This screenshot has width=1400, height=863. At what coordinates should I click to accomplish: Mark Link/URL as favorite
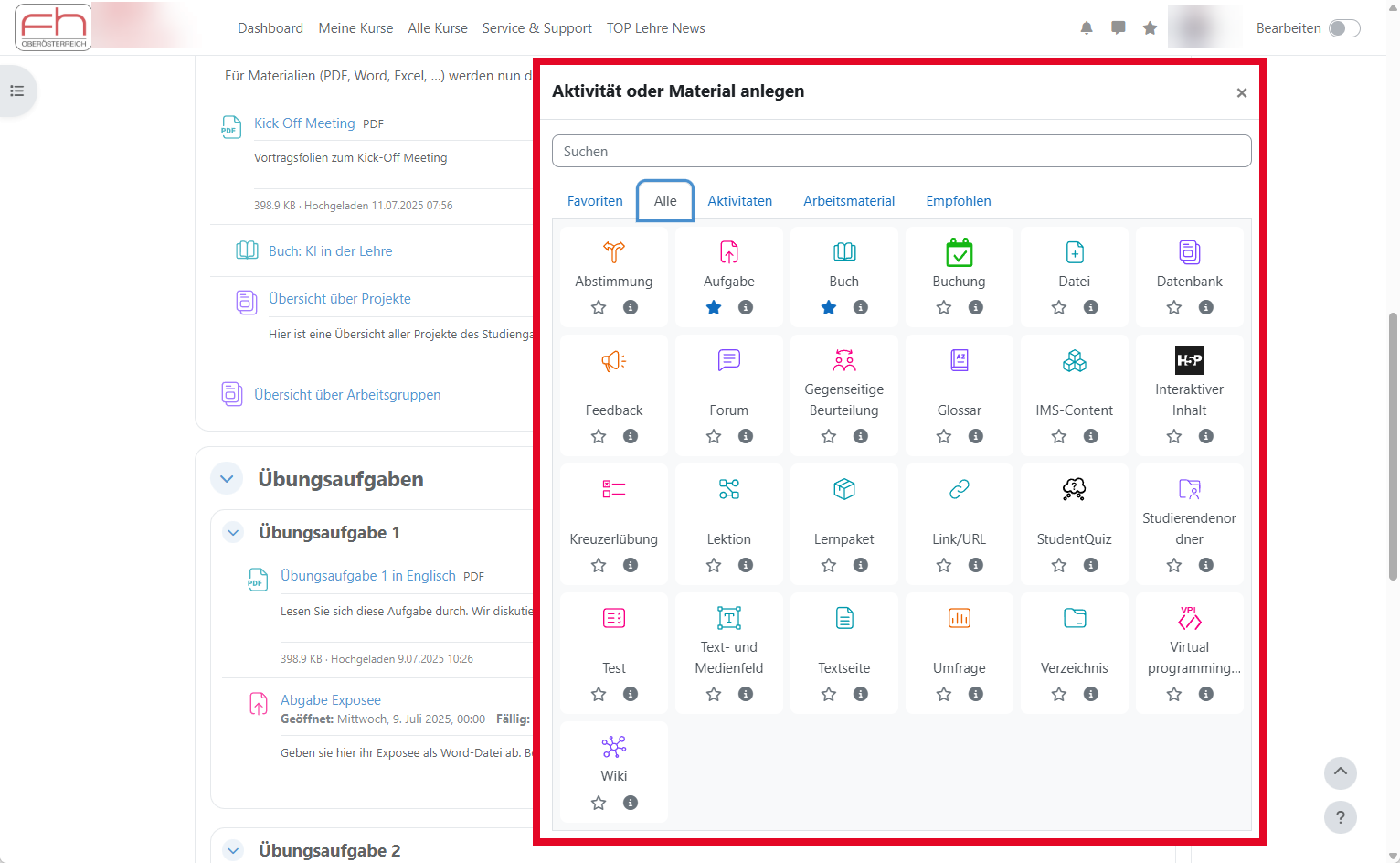pyautogui.click(x=944, y=565)
